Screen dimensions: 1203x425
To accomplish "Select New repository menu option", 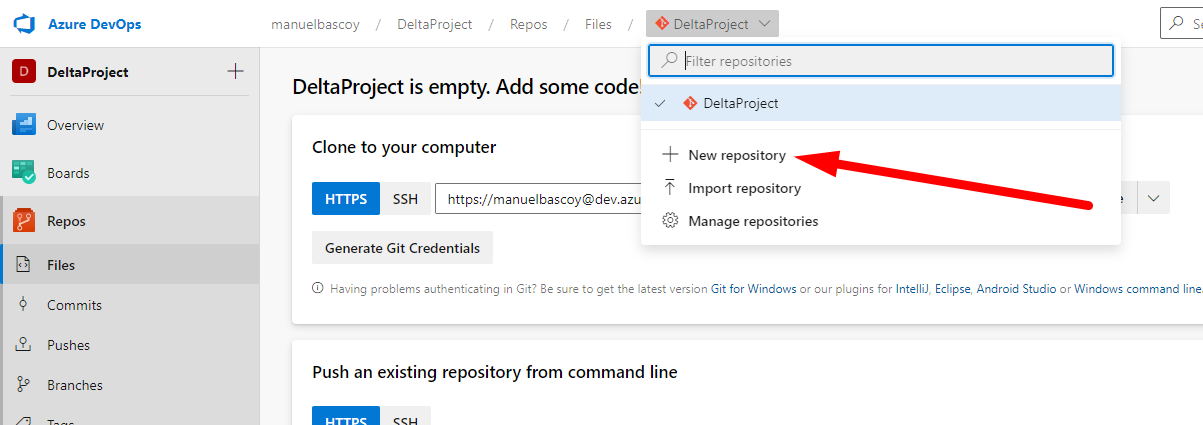I will (x=736, y=155).
